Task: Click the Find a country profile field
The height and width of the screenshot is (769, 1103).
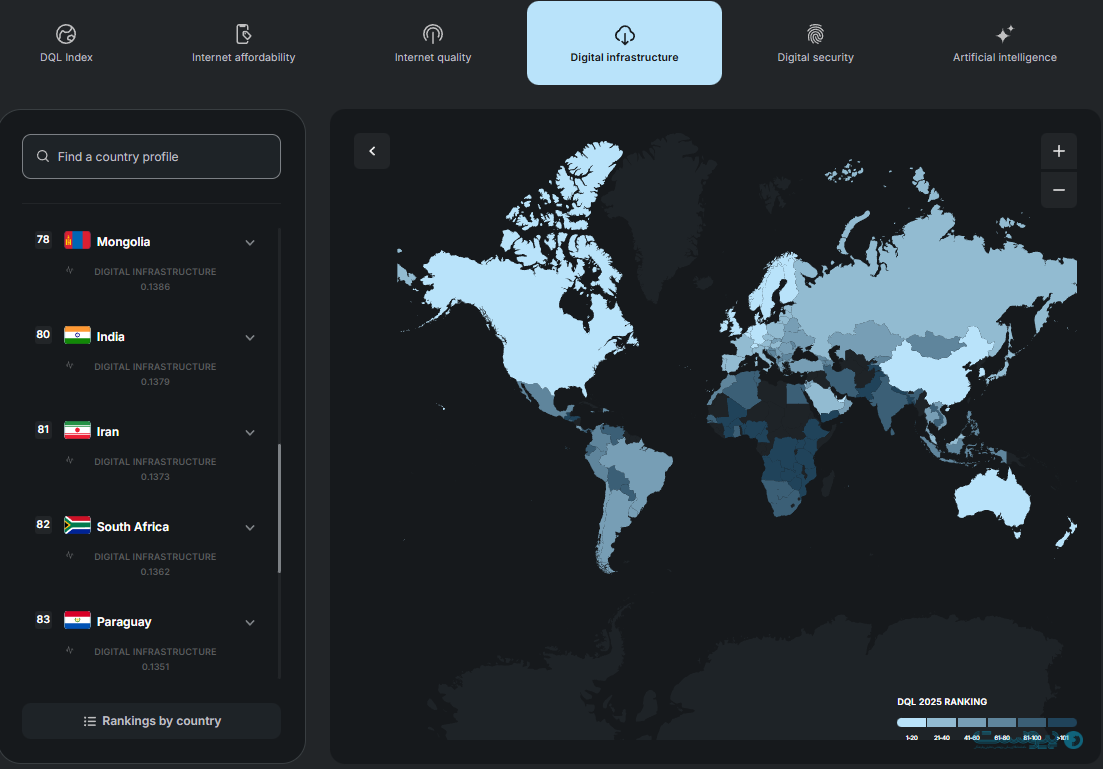Action: [151, 157]
